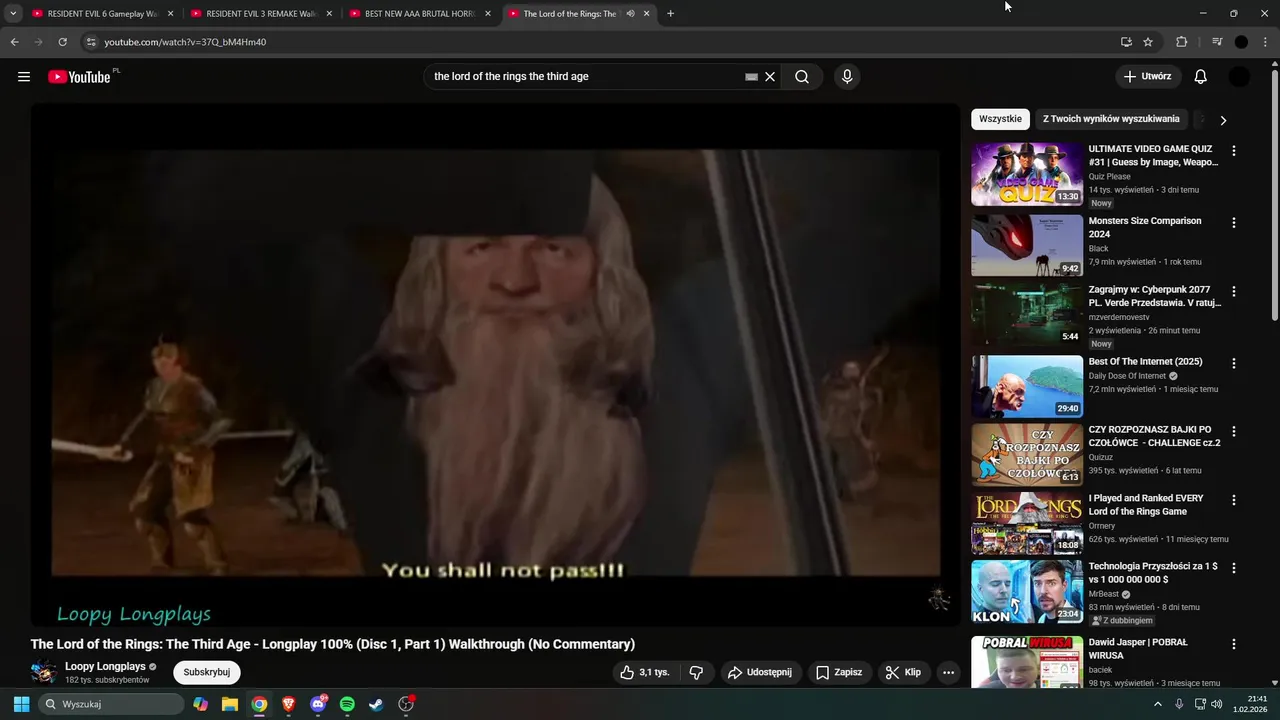Open Chrome extensions puzzle icon
This screenshot has width=1280, height=720.
coord(1182,42)
